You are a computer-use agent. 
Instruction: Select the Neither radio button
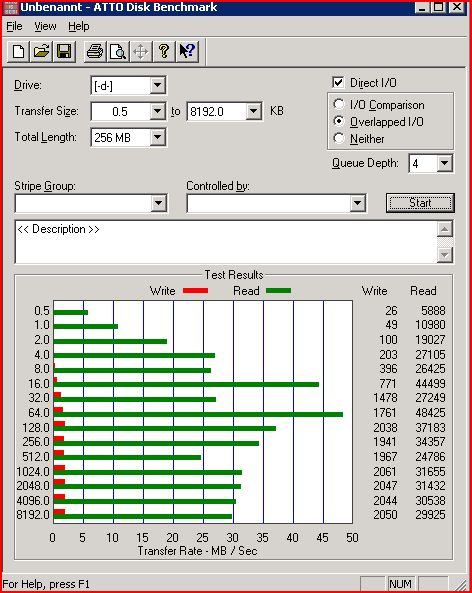(338, 138)
